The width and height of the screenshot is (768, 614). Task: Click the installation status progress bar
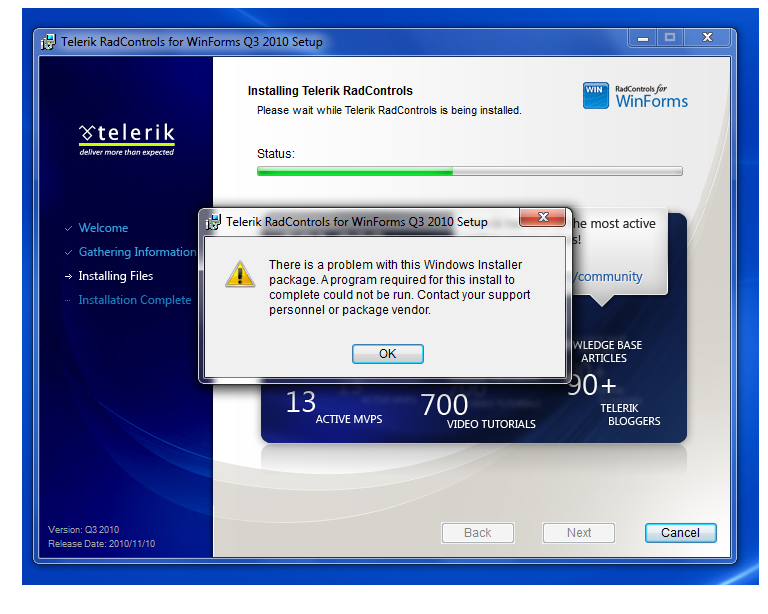click(x=469, y=171)
